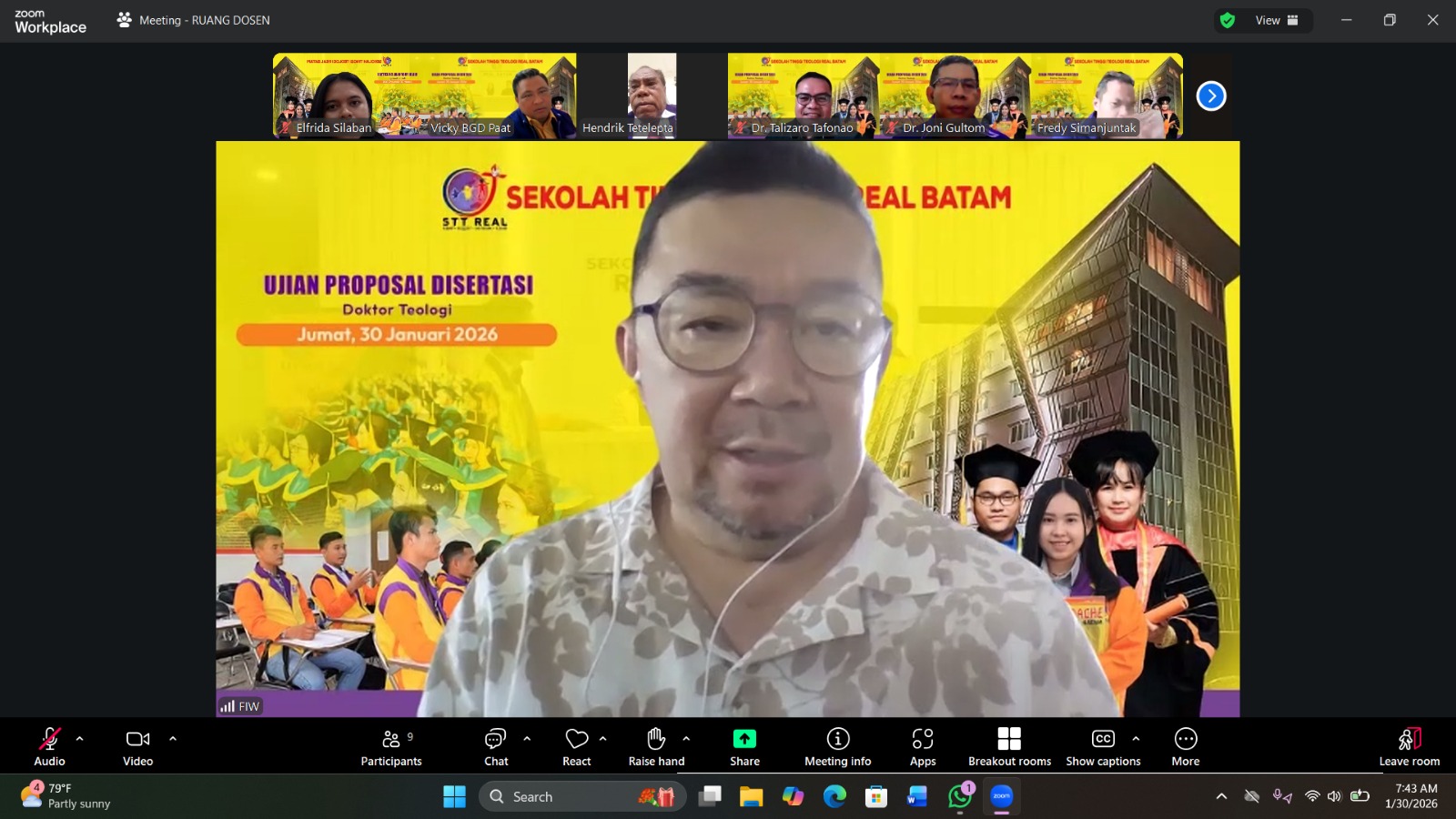Raise hand in the meeting

tap(656, 746)
